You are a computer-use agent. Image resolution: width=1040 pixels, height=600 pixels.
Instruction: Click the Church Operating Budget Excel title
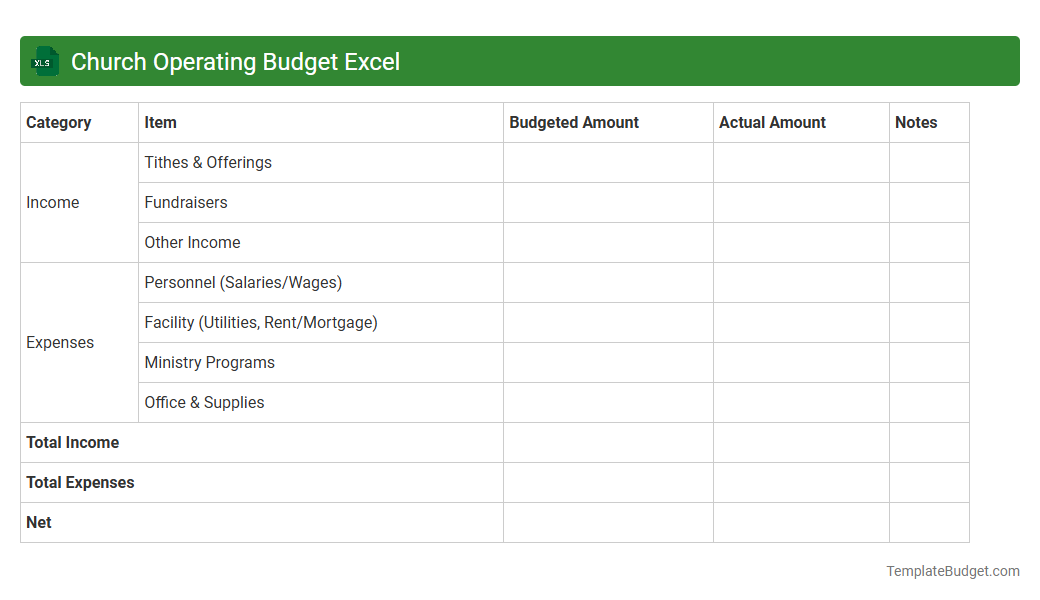[x=236, y=61]
